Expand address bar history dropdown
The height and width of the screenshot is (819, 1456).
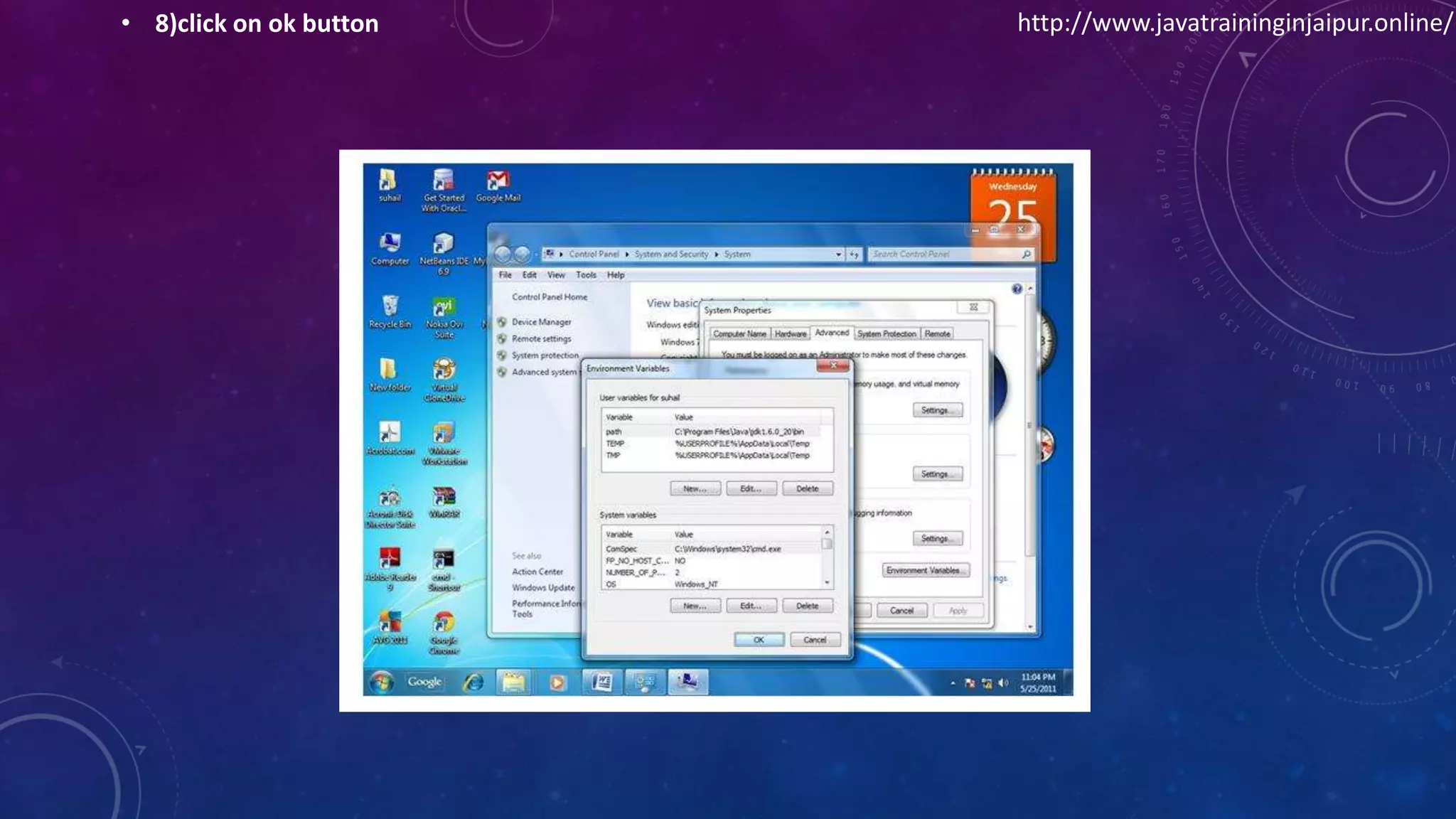(x=838, y=255)
